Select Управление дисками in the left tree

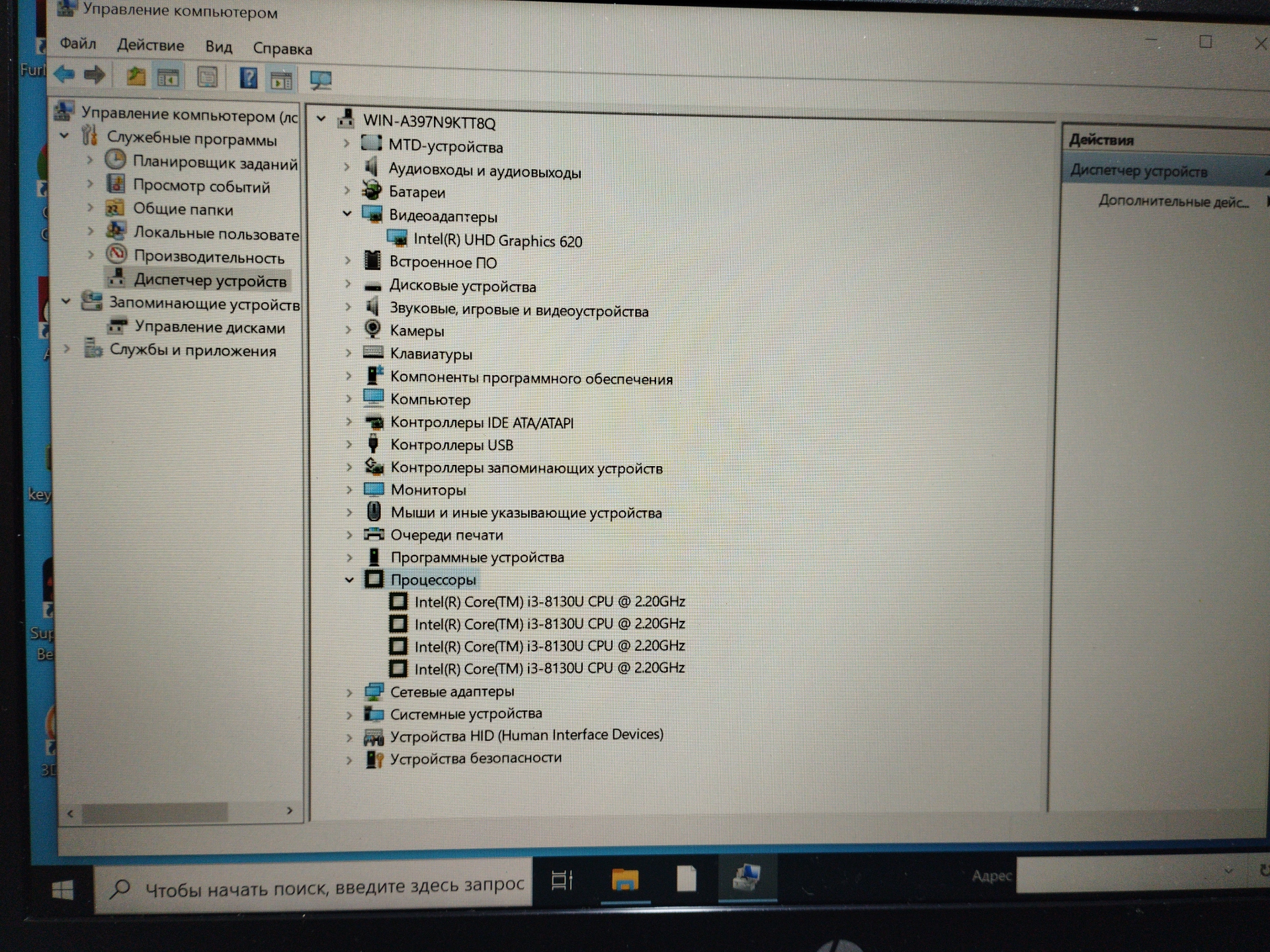[210, 327]
